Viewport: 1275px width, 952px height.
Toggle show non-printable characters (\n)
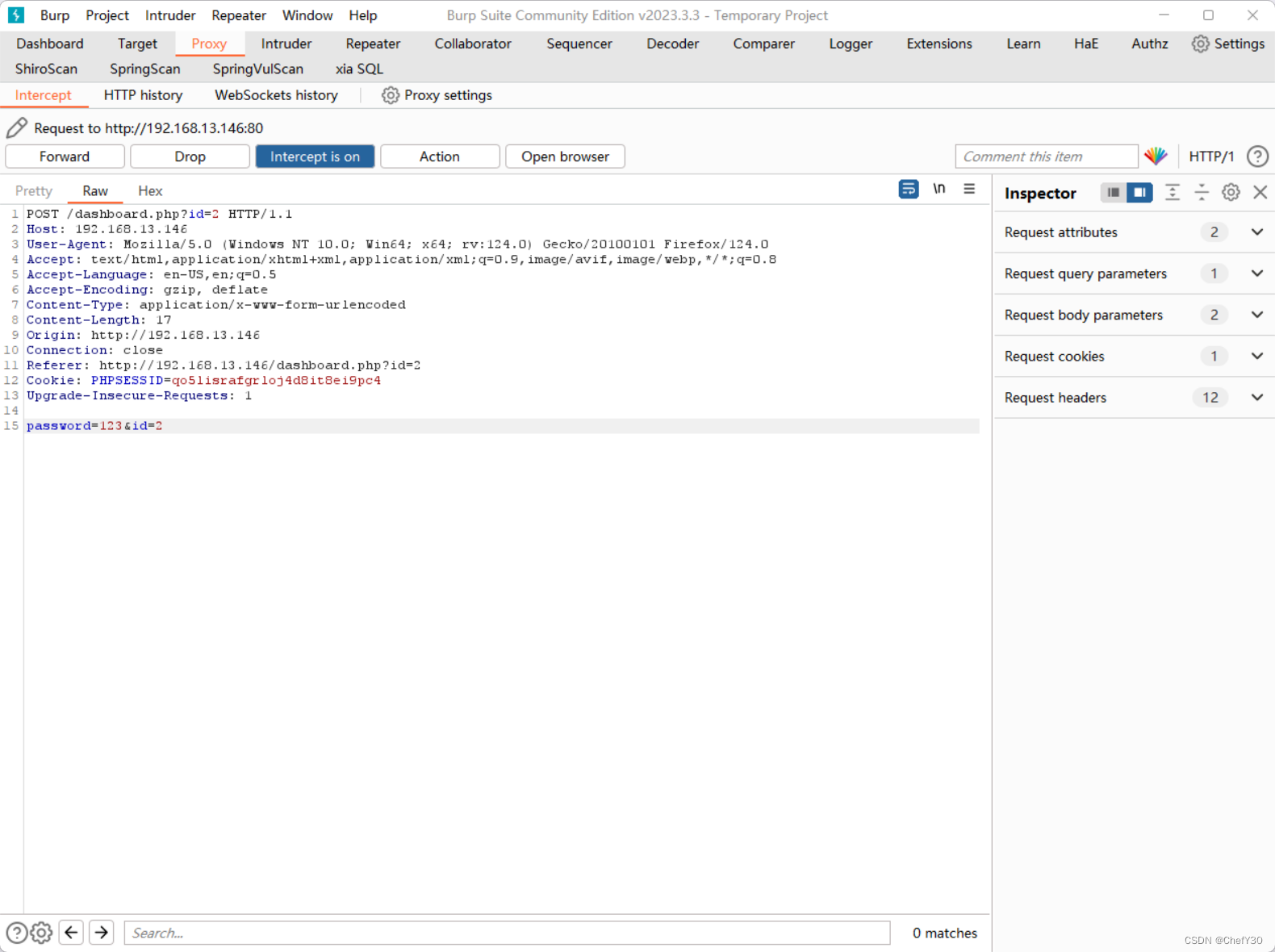coord(939,189)
